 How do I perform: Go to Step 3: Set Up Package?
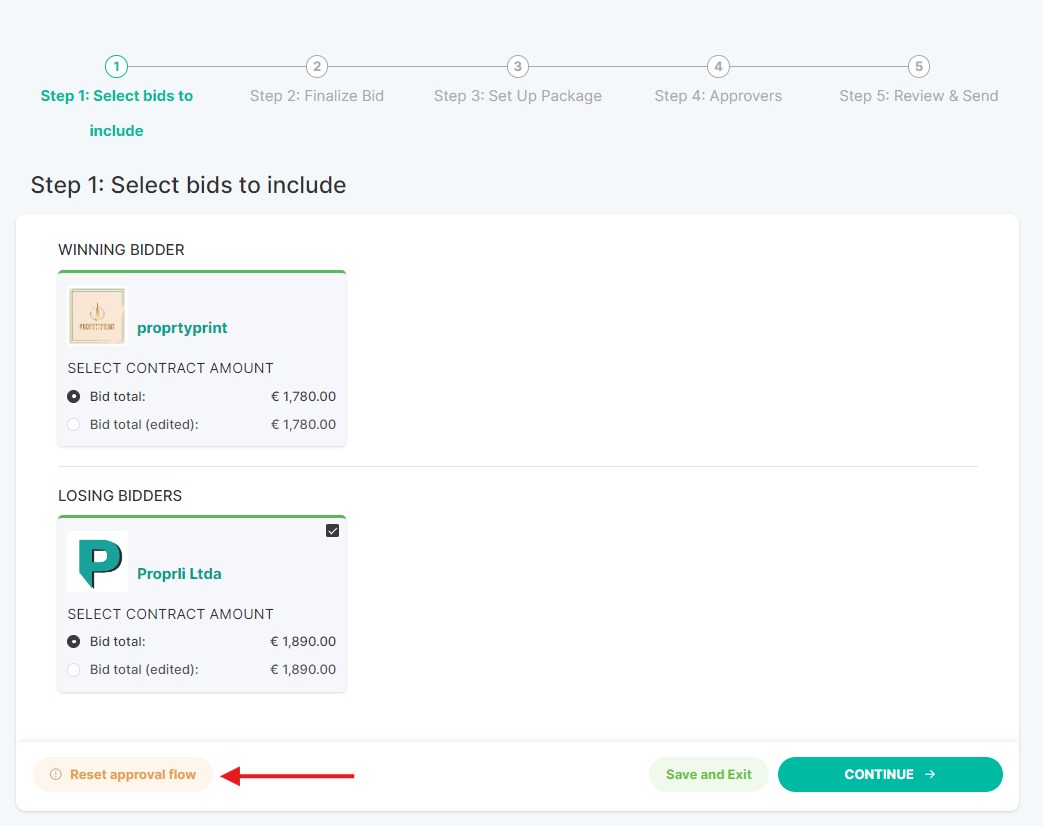518,96
